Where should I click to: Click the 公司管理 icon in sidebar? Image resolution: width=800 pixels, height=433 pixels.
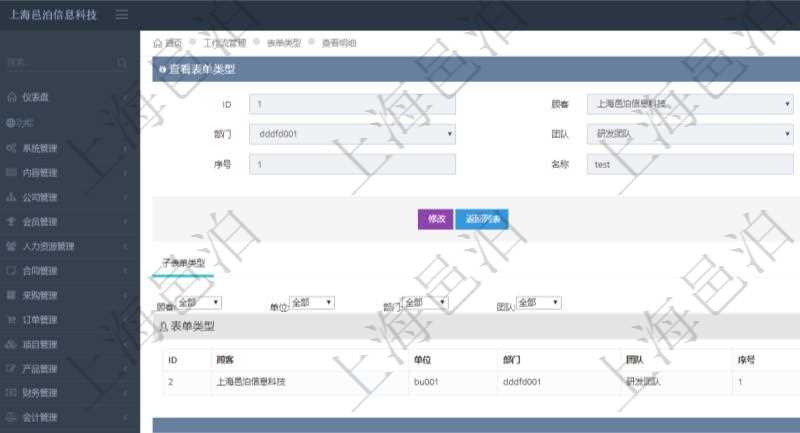tap(12, 197)
